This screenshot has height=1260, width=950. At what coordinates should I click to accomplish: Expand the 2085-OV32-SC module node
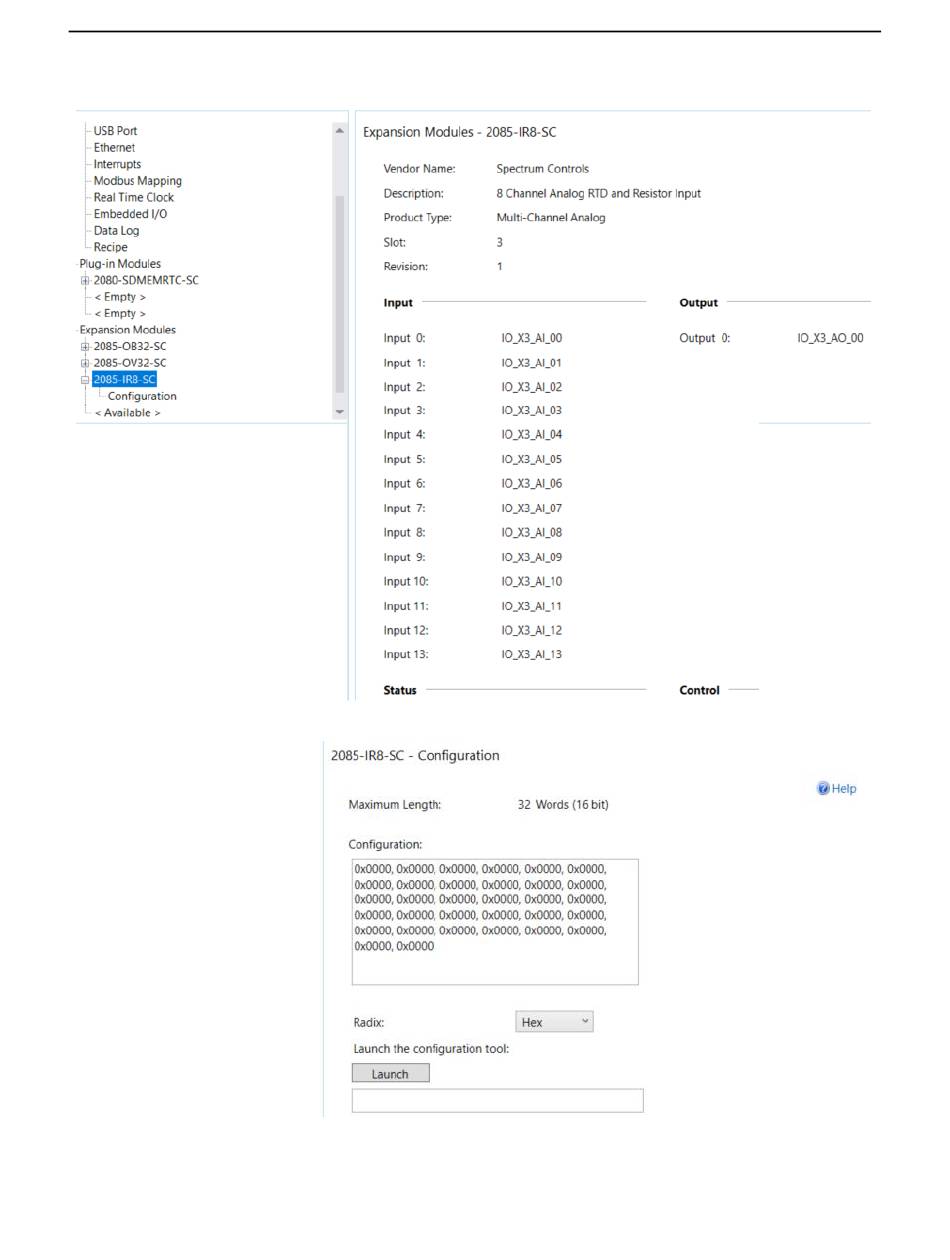[85, 363]
